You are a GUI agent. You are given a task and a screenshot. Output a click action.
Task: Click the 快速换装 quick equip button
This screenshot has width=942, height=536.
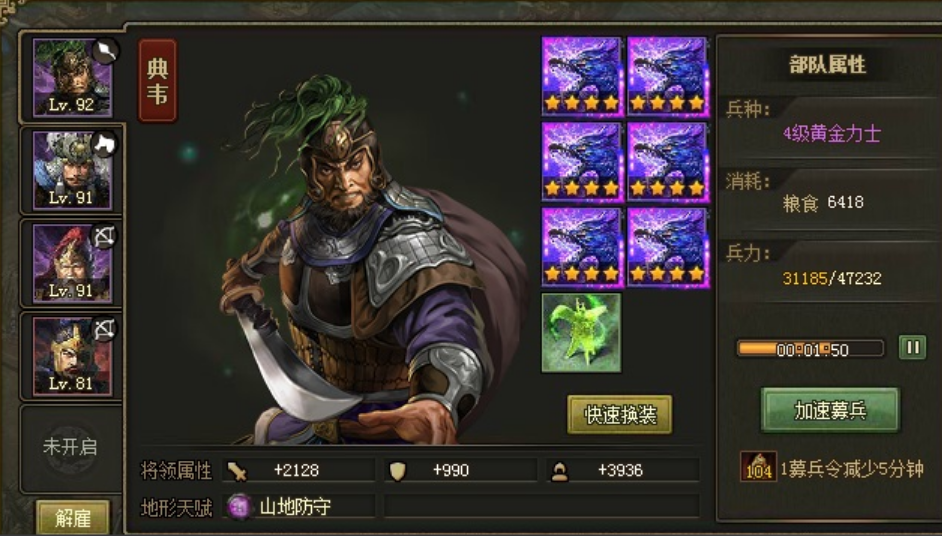pyautogui.click(x=619, y=415)
